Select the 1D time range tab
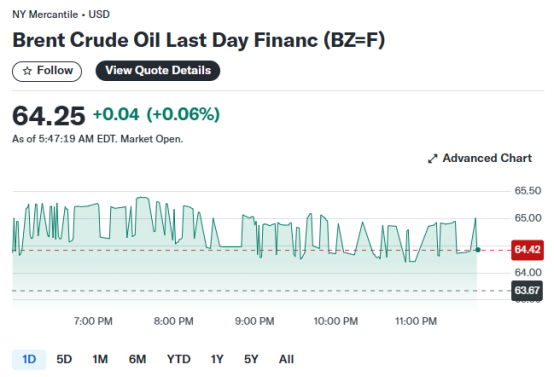 pyautogui.click(x=29, y=359)
